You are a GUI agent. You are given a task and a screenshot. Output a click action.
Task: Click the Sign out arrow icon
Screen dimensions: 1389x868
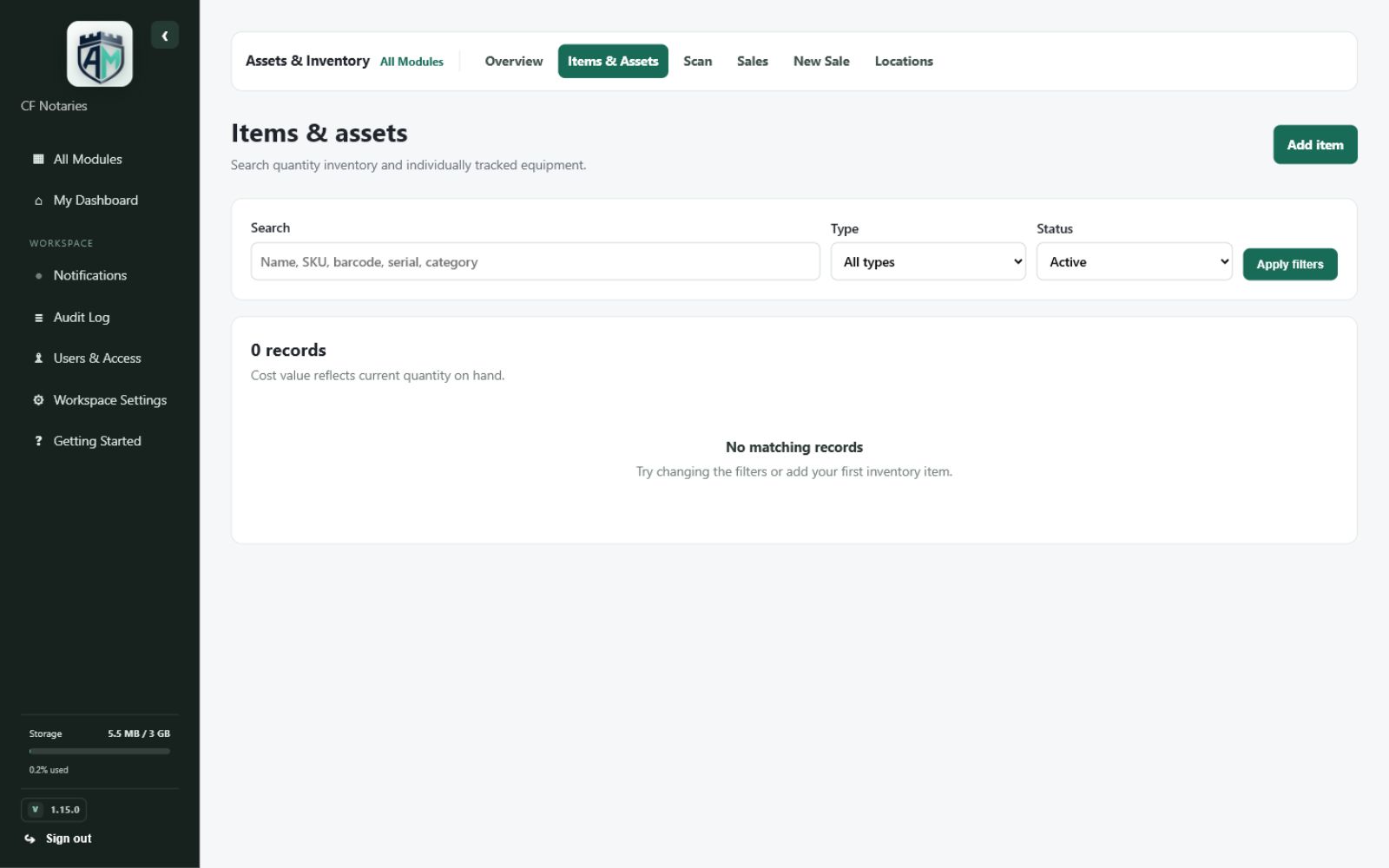point(30,838)
